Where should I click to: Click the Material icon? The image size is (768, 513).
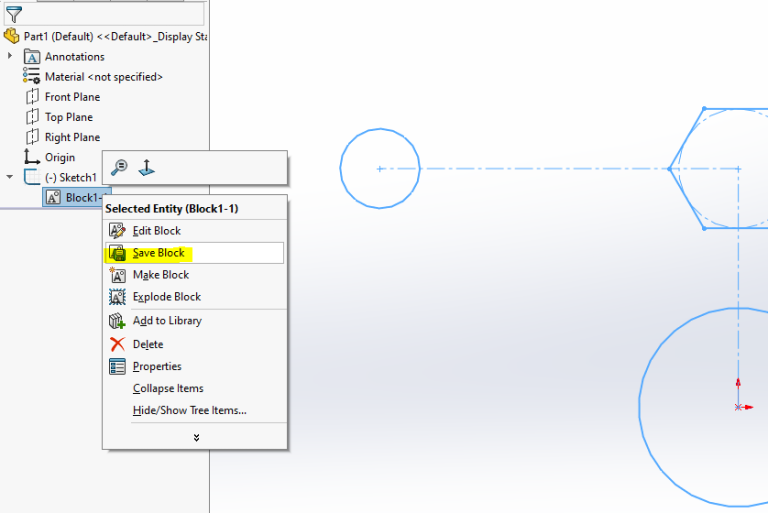pos(31,76)
